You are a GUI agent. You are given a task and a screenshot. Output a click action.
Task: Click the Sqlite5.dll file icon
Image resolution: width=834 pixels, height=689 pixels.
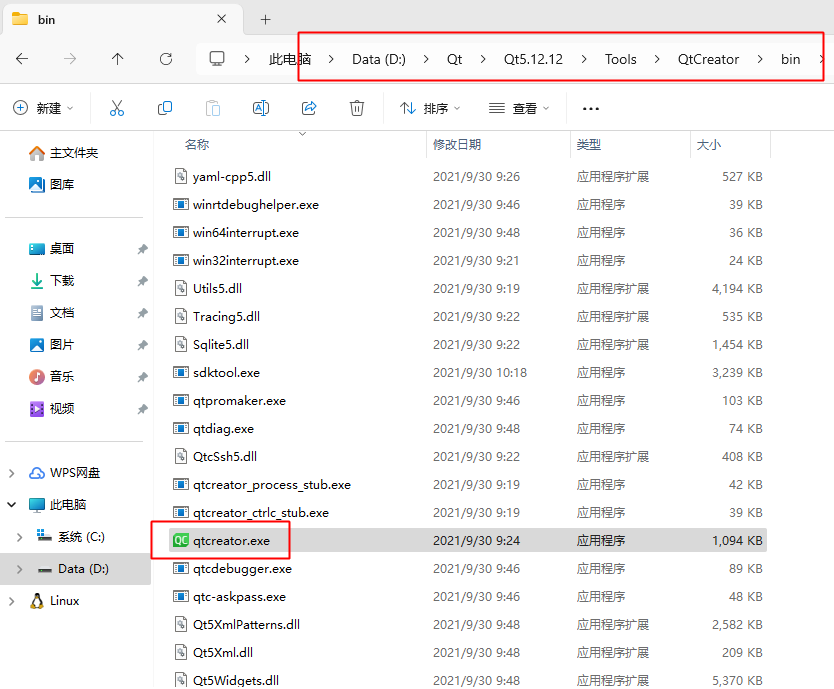pyautogui.click(x=181, y=344)
